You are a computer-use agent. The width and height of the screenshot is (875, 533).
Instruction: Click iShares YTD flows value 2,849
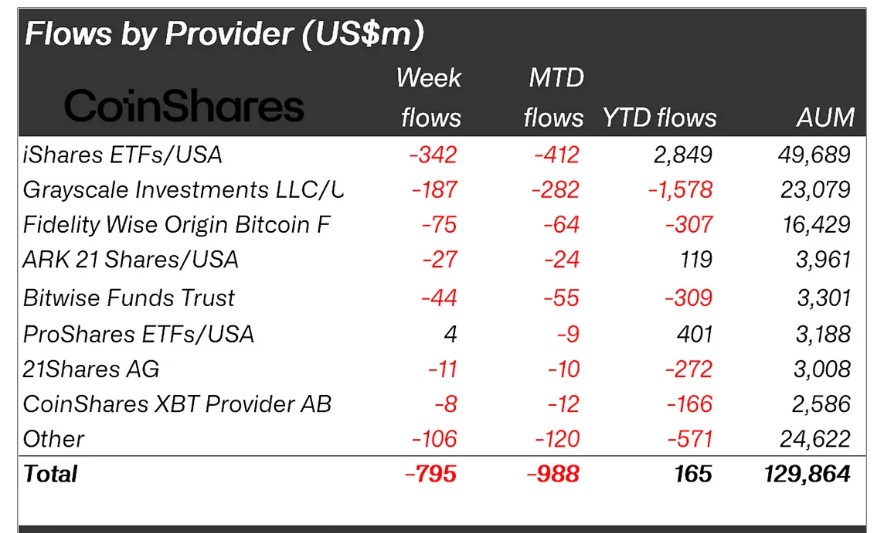[x=683, y=155]
